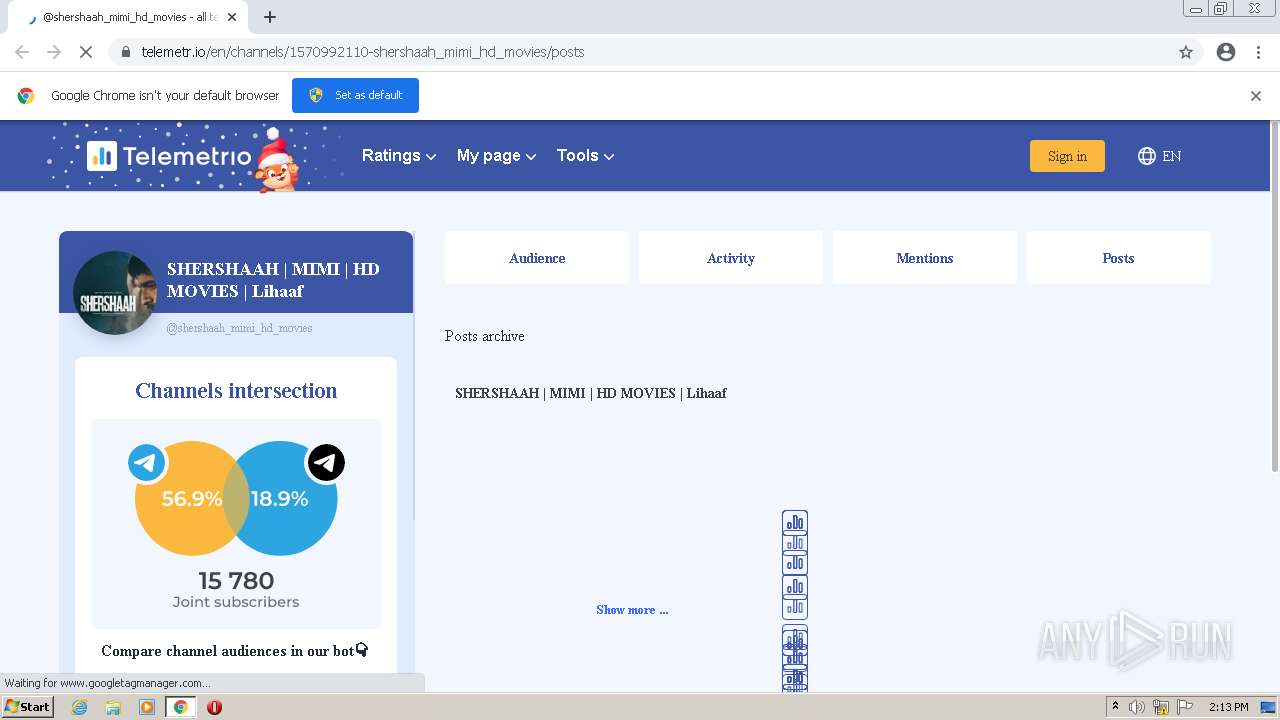
Task: Bookmark this page with star icon
Action: coord(1186,52)
